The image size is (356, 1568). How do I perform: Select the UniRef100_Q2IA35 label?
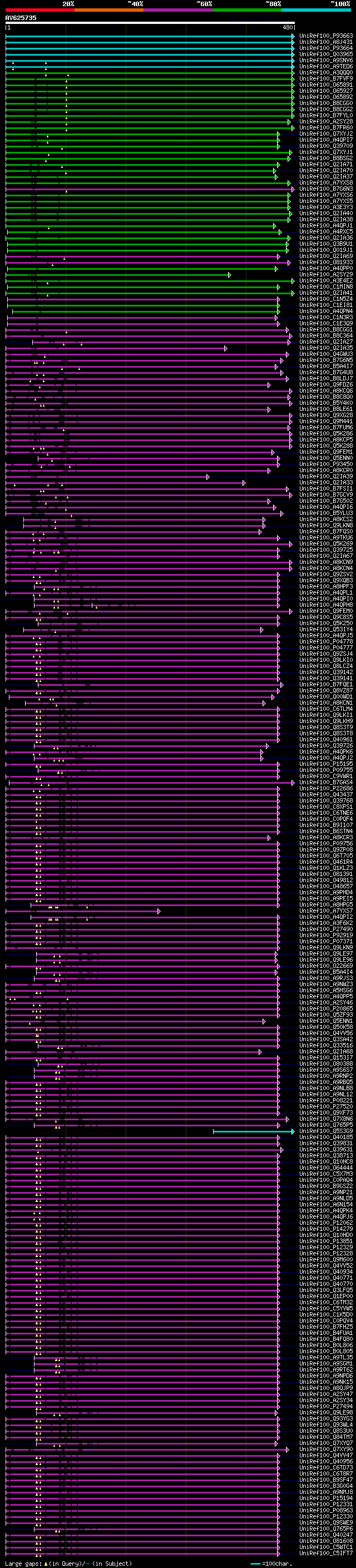click(326, 348)
